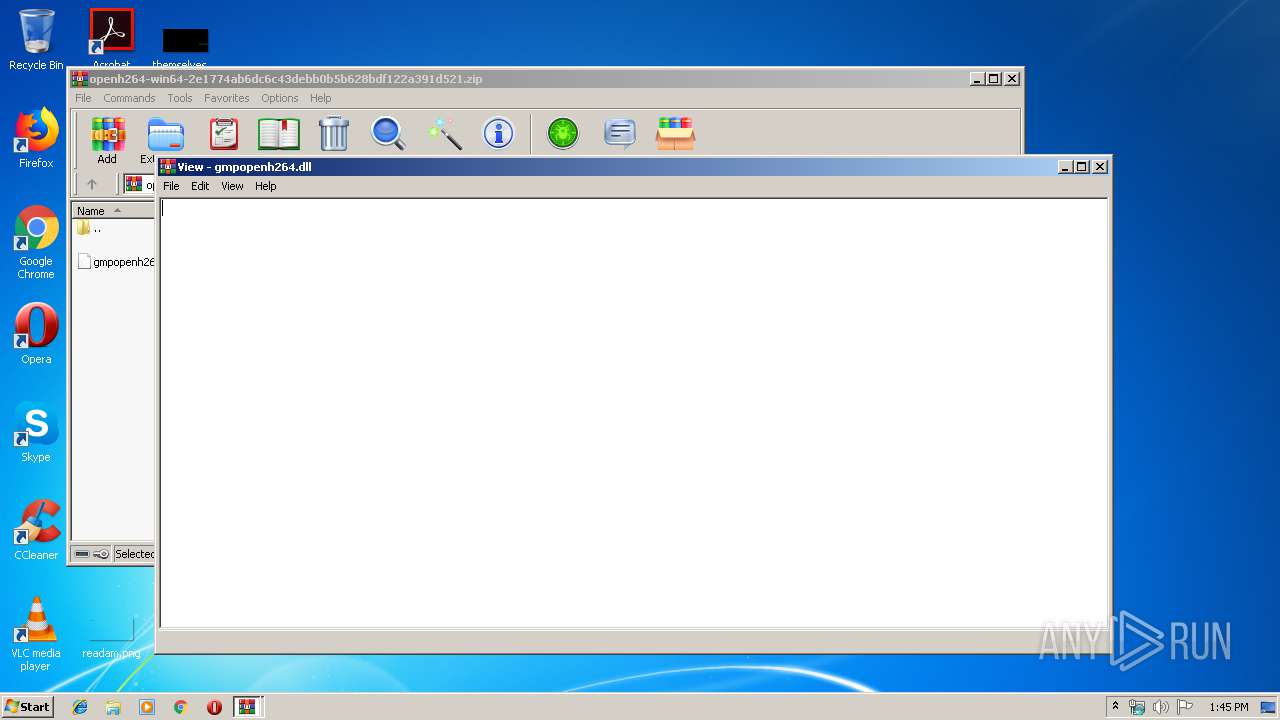This screenshot has width=1280, height=720.
Task: Open Edit menu in the View window
Action: click(200, 186)
